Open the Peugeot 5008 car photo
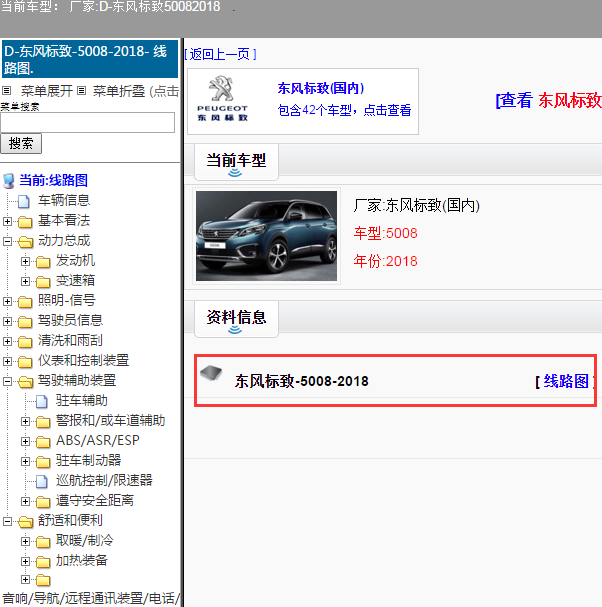602x607 pixels. point(266,236)
